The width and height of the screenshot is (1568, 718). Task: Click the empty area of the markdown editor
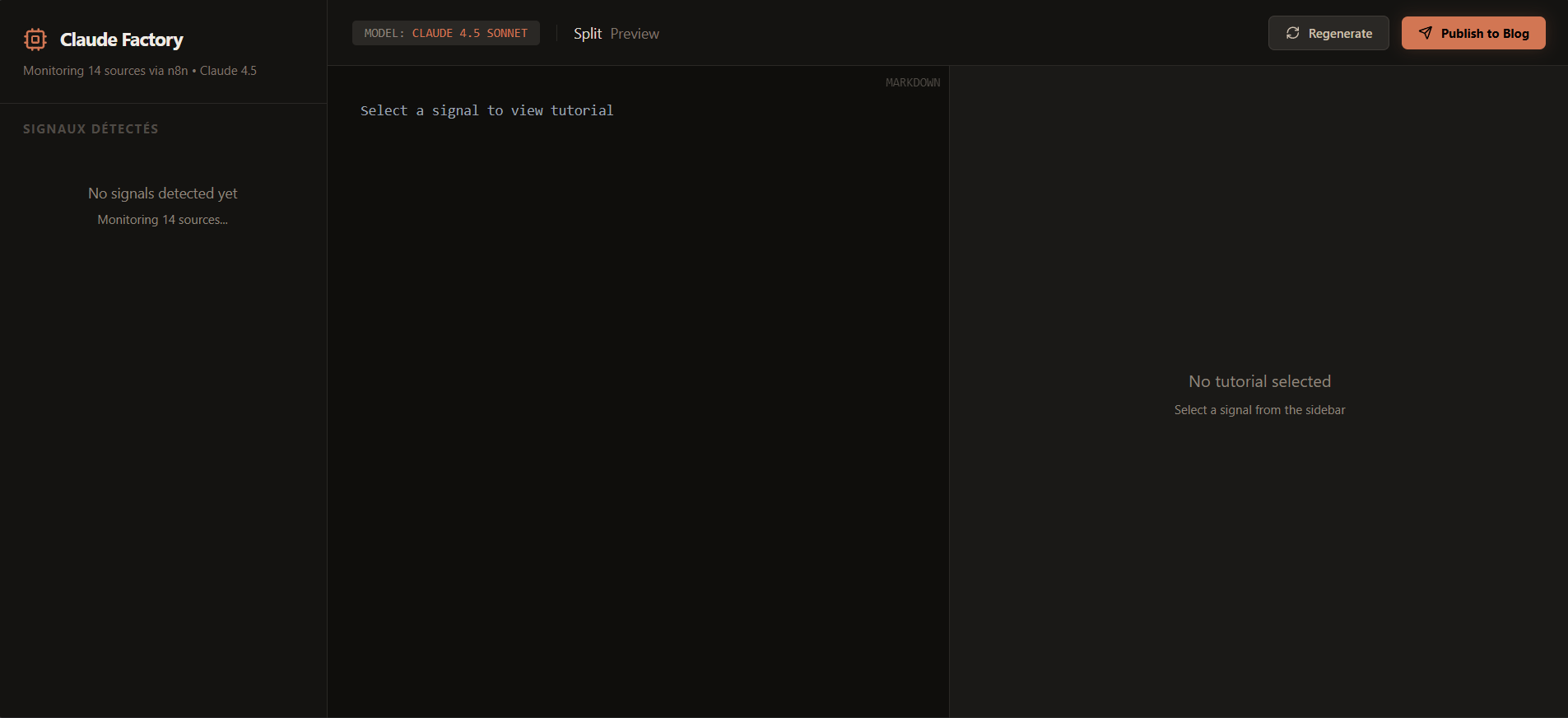[638, 412]
